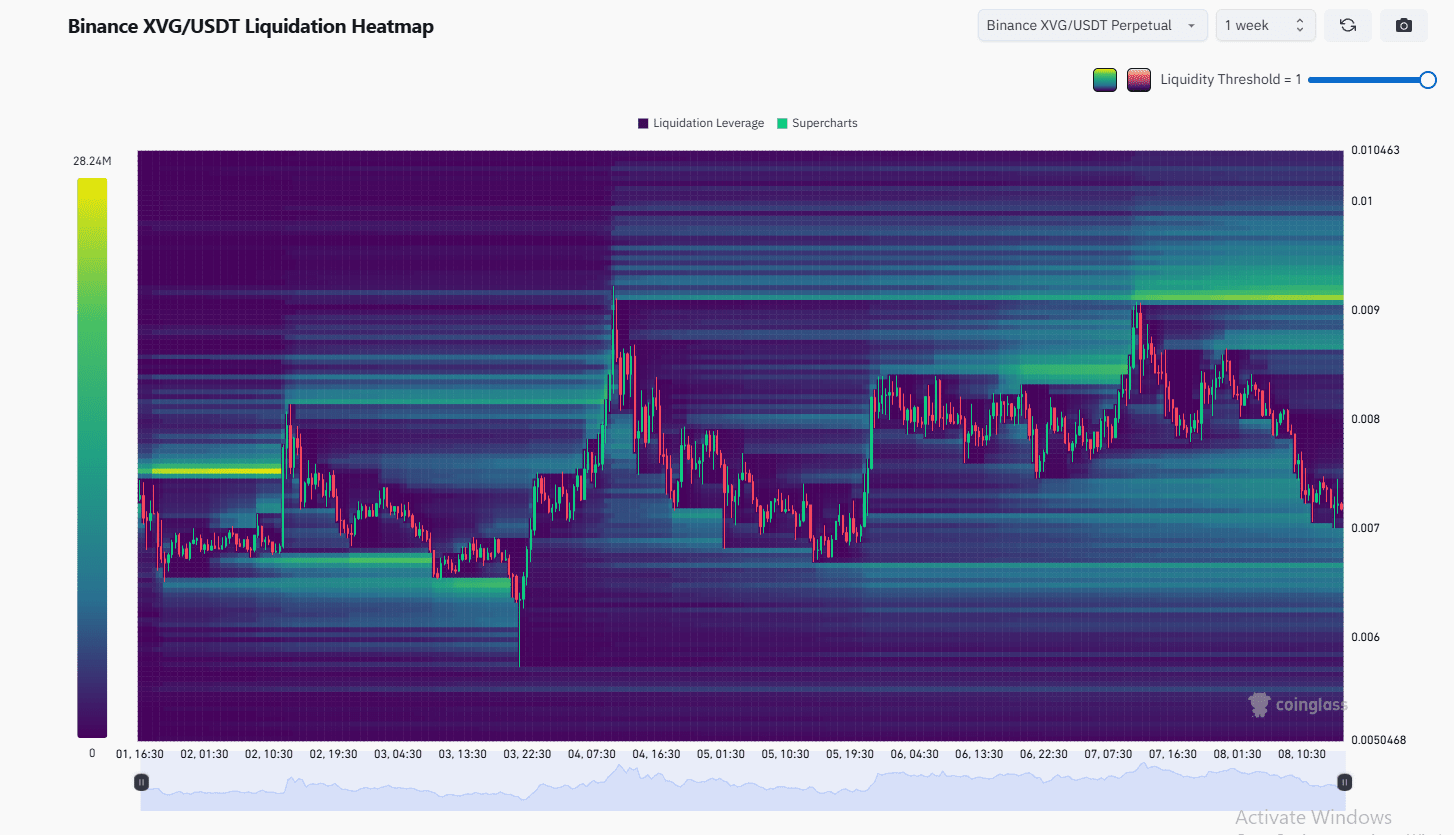Grab the left pause-style handle of the range selector
This screenshot has width=1454, height=835.
[141, 782]
